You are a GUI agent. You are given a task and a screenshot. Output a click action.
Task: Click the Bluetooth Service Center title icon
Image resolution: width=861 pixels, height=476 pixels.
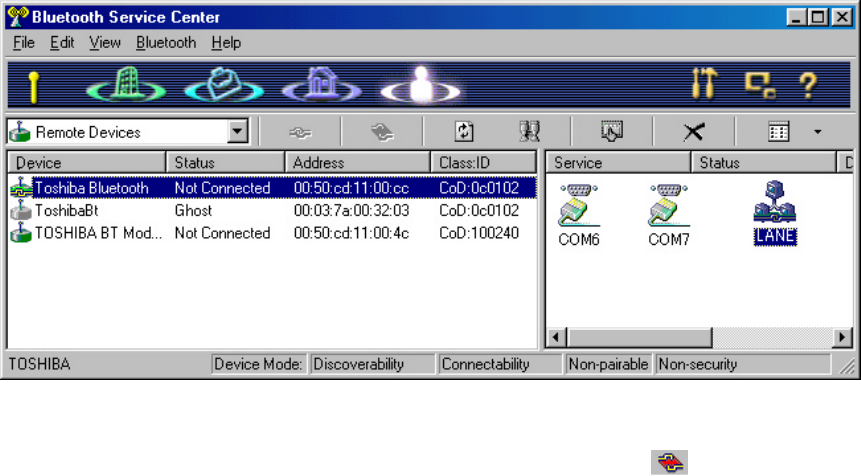coord(18,16)
